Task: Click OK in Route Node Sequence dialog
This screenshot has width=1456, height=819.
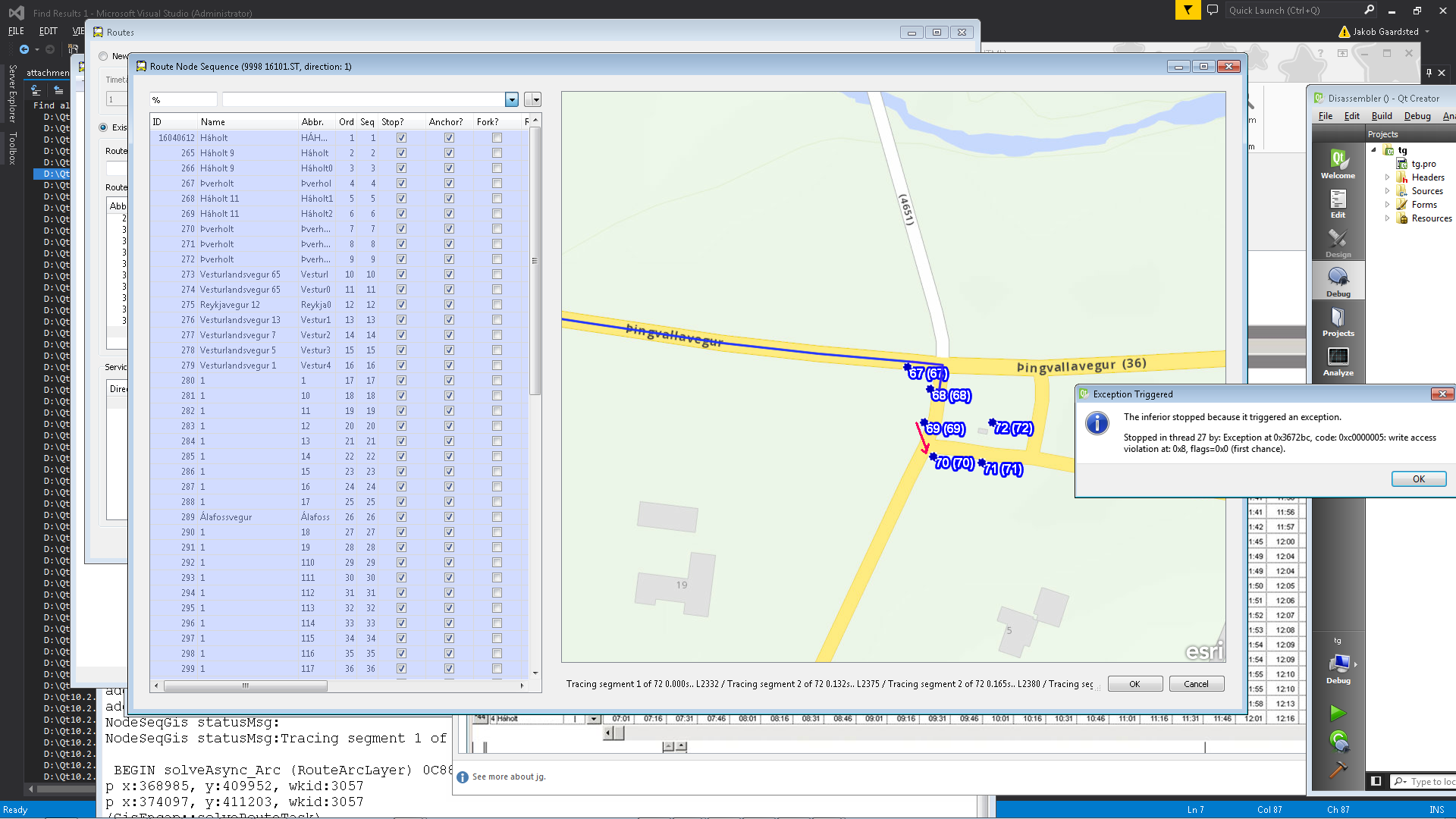Action: 1135,684
